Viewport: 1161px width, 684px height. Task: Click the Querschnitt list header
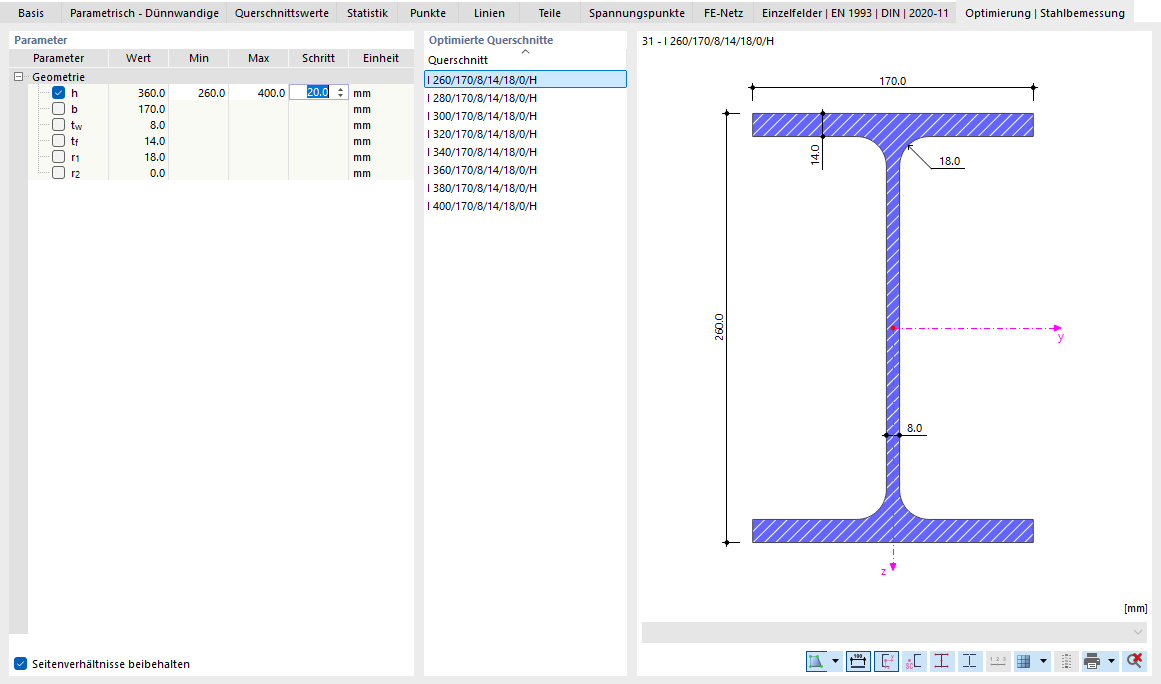point(525,59)
